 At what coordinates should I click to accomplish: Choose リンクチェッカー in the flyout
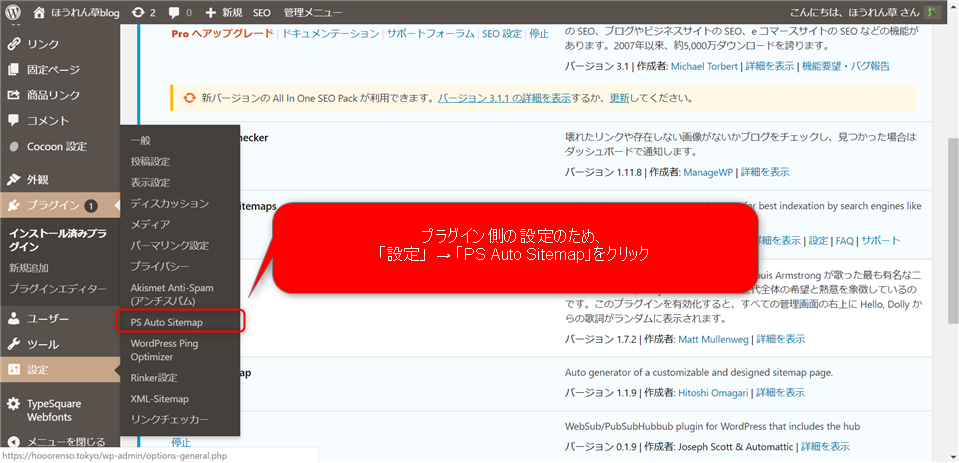click(x=169, y=420)
